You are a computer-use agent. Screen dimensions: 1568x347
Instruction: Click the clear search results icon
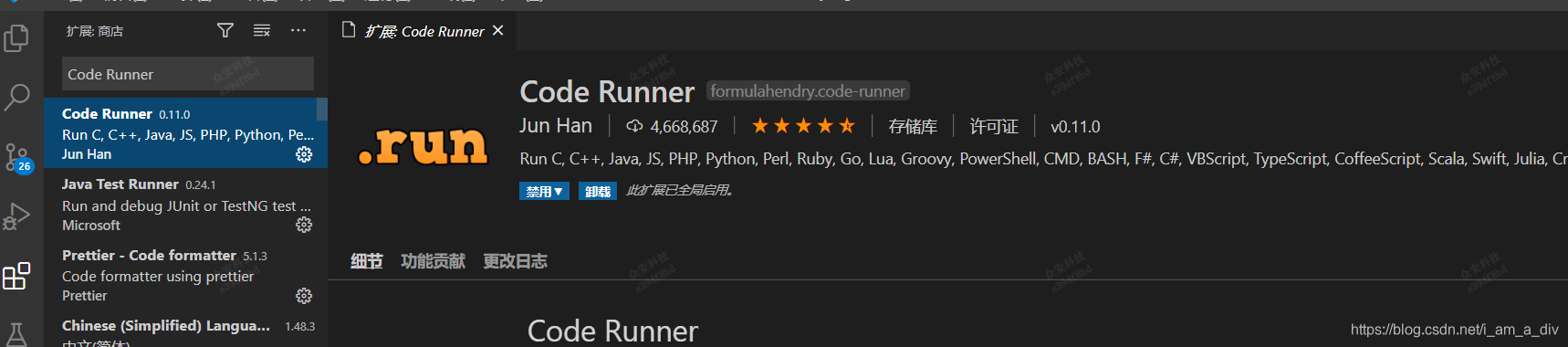click(262, 31)
